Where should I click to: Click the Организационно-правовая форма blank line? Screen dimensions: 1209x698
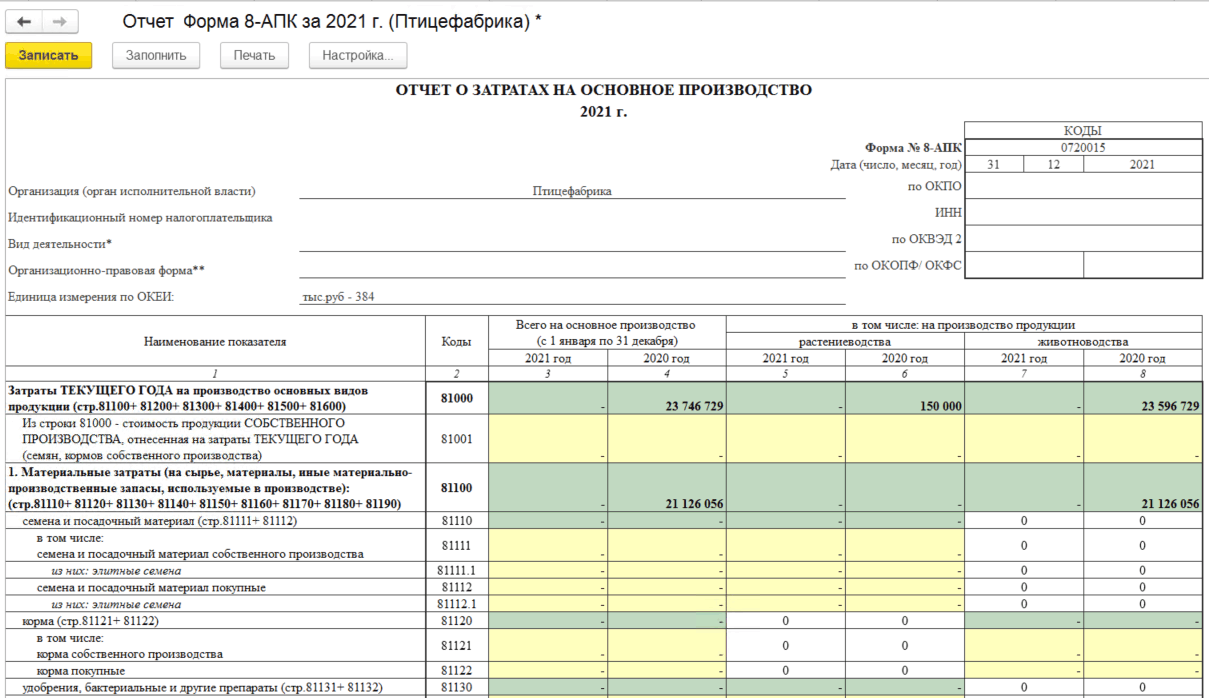click(572, 269)
